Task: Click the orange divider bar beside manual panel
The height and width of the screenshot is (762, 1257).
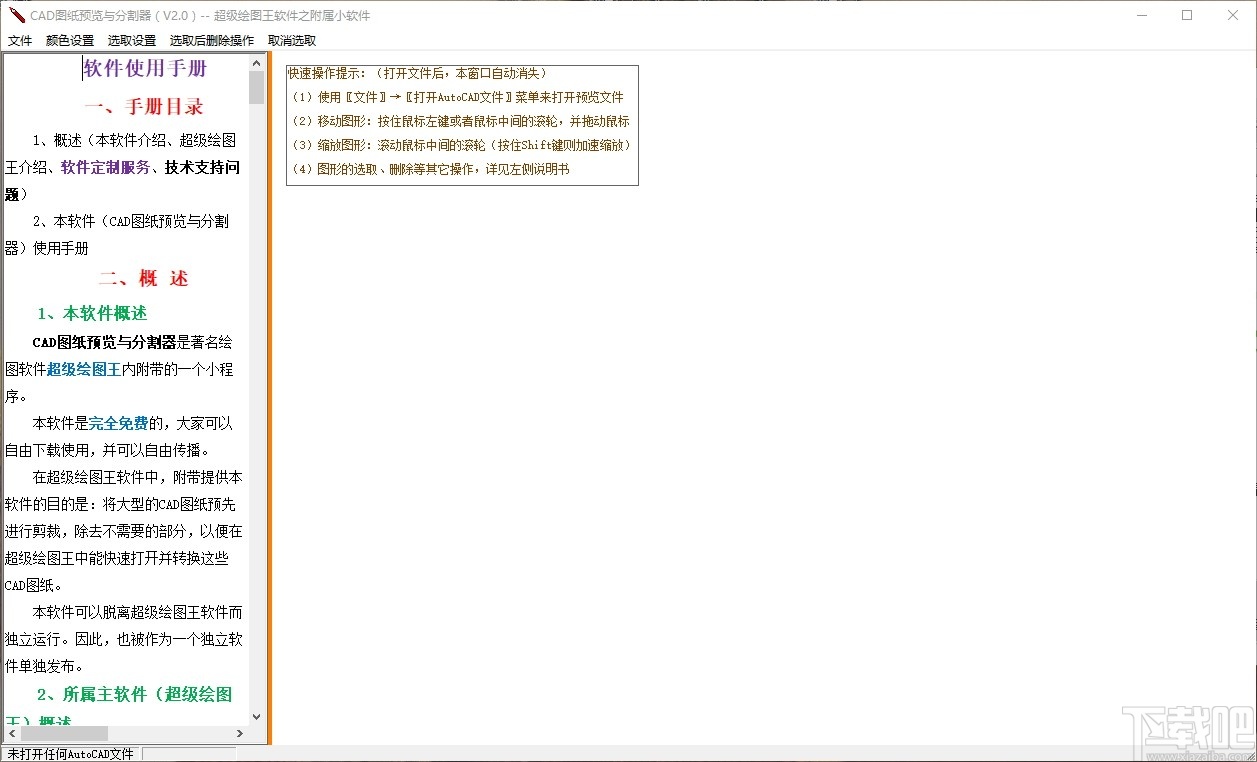Action: 271,400
